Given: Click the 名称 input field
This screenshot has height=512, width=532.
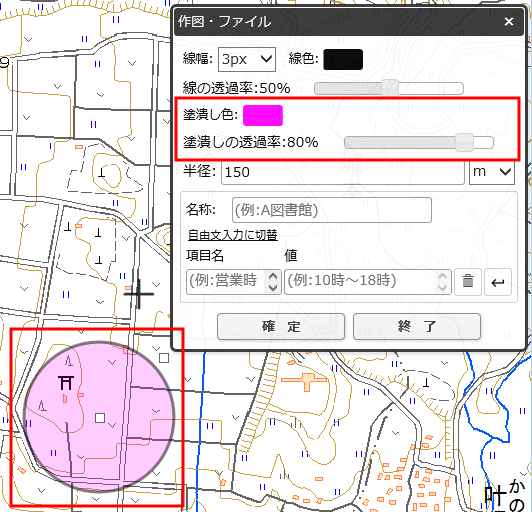Looking at the screenshot, I should pos(332,210).
